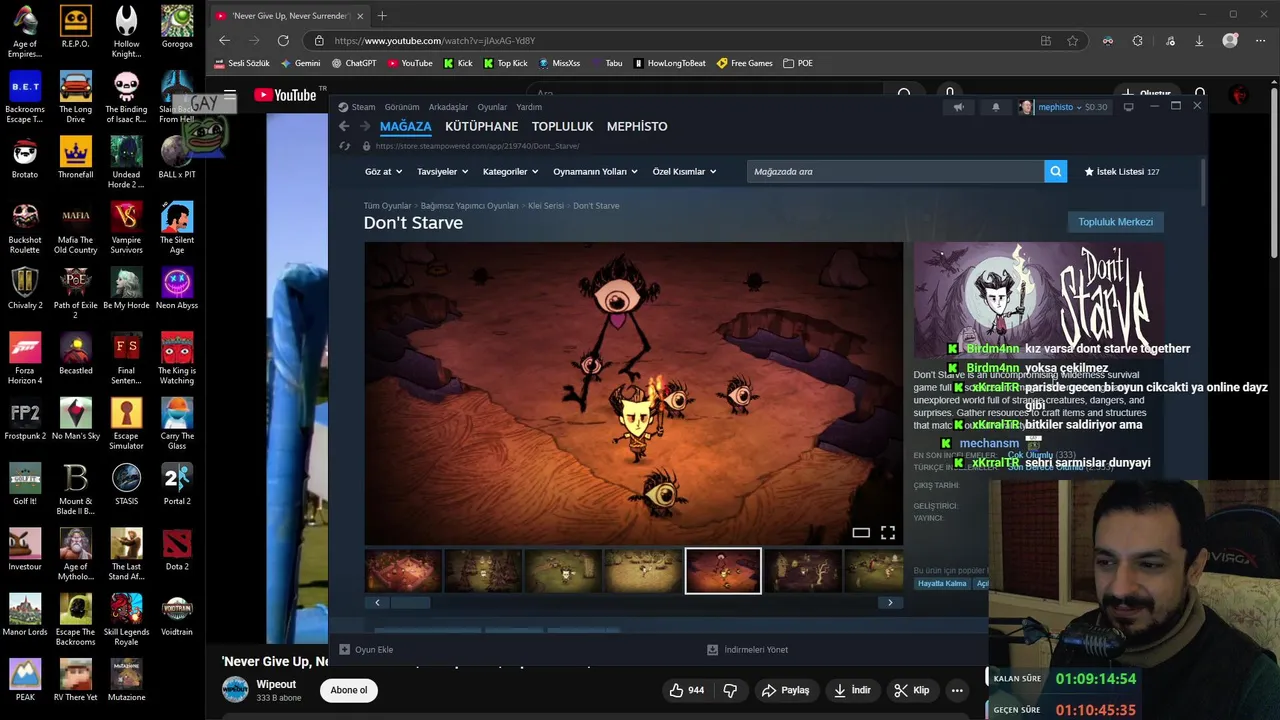Launch No Man's Sky shortcut
Viewport: 1280px width, 720px height.
coord(75,420)
